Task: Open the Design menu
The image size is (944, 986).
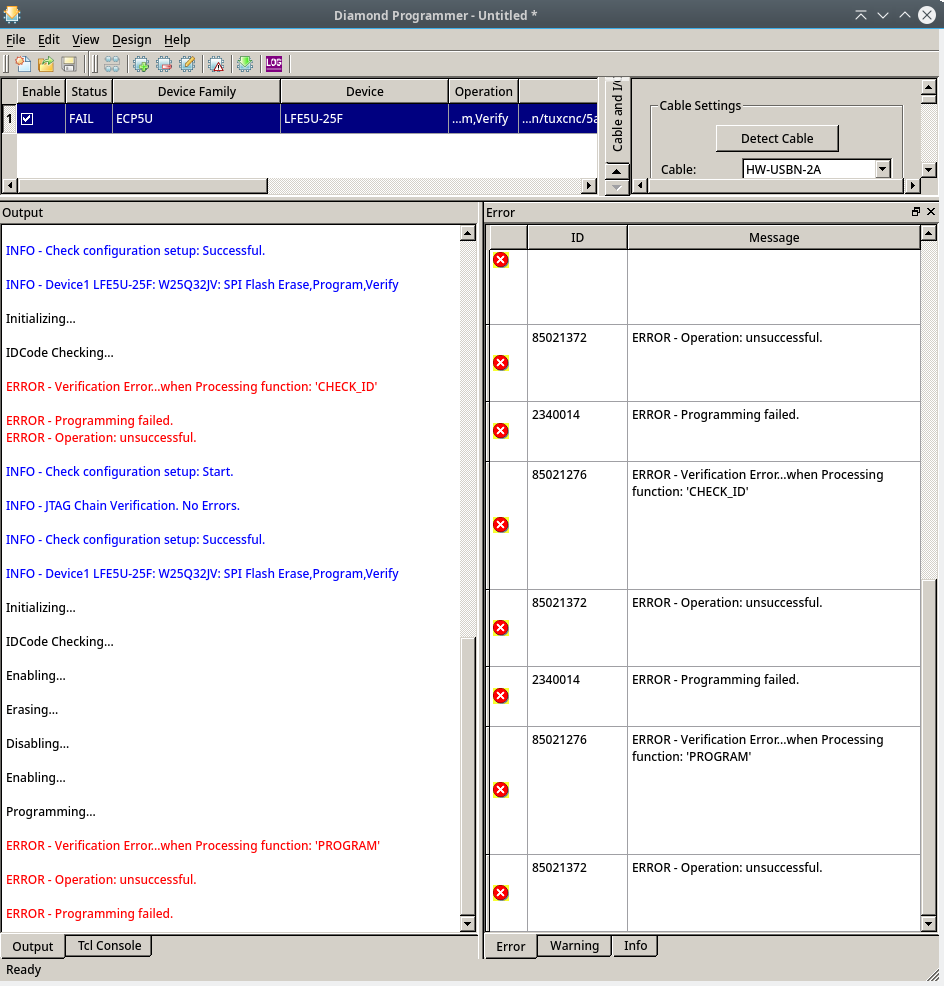Action: pyautogui.click(x=131, y=40)
